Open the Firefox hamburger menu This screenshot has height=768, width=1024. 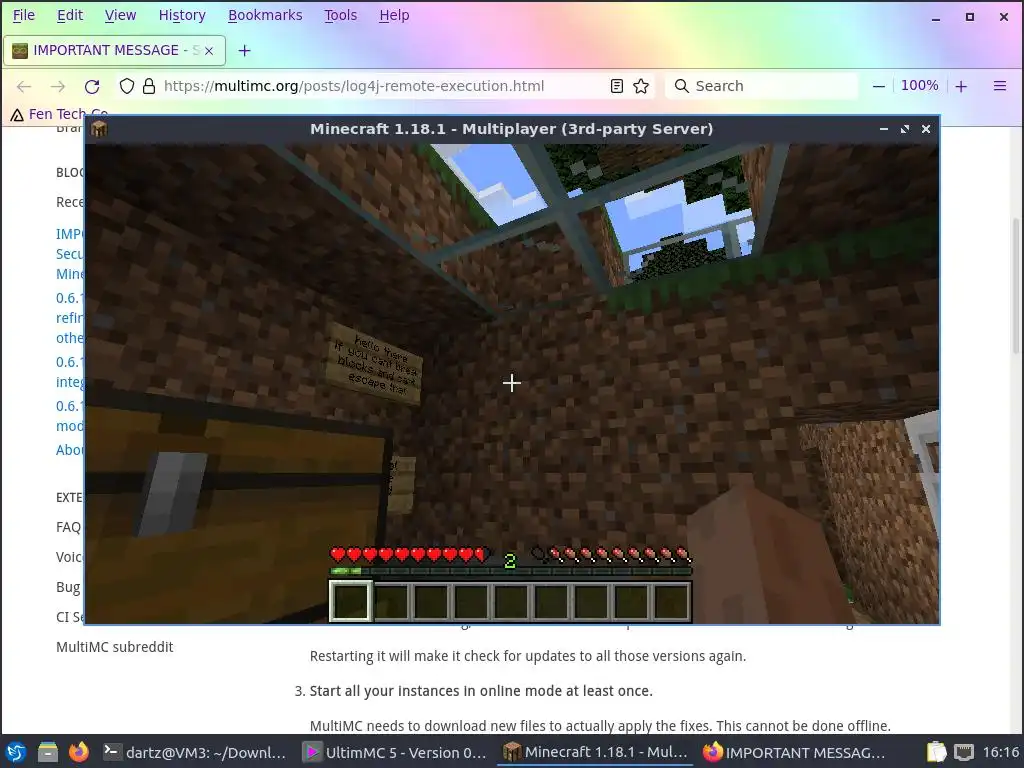[1000, 86]
